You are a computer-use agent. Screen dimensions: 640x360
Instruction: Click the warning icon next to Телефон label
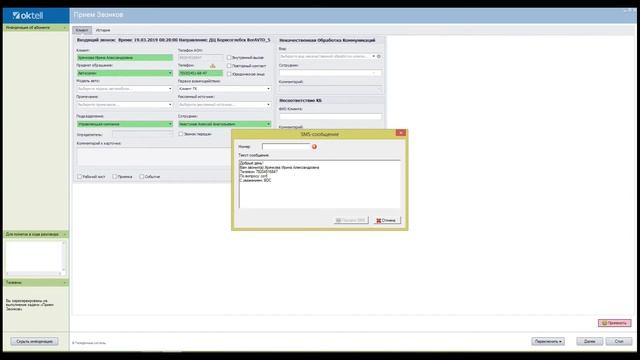pos(212,65)
